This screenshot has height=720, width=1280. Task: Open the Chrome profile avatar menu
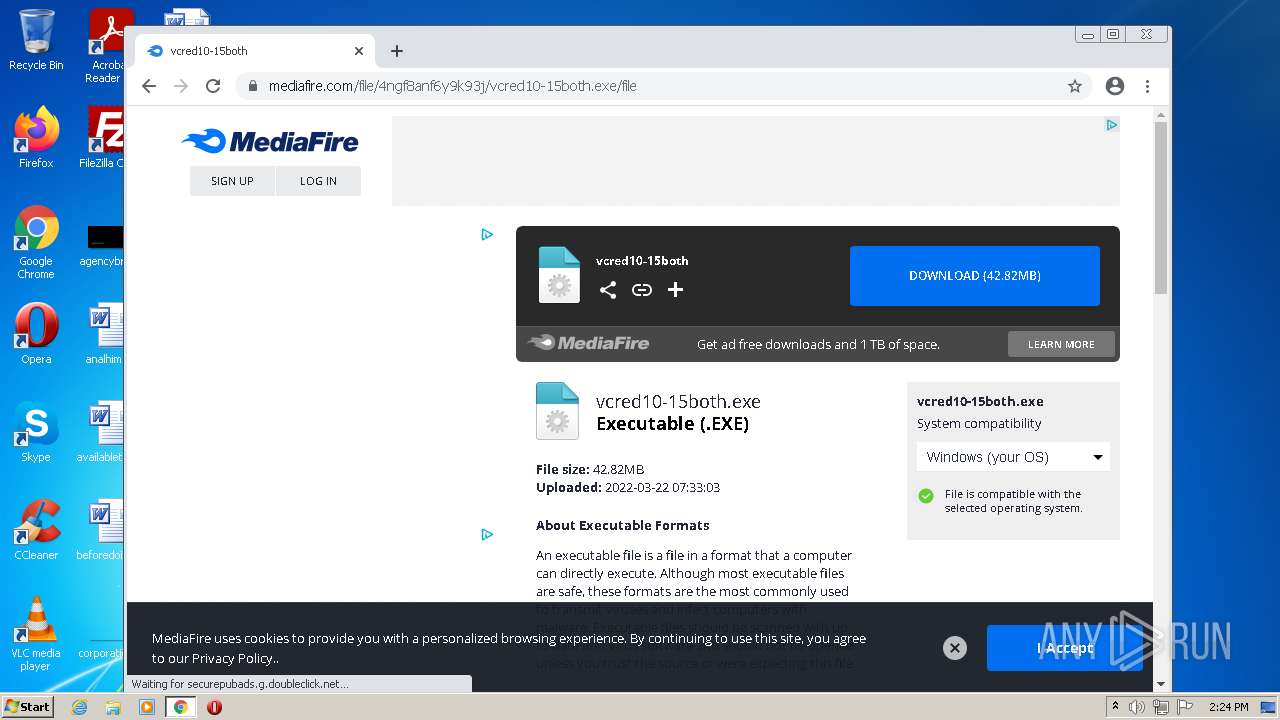pyautogui.click(x=1115, y=86)
